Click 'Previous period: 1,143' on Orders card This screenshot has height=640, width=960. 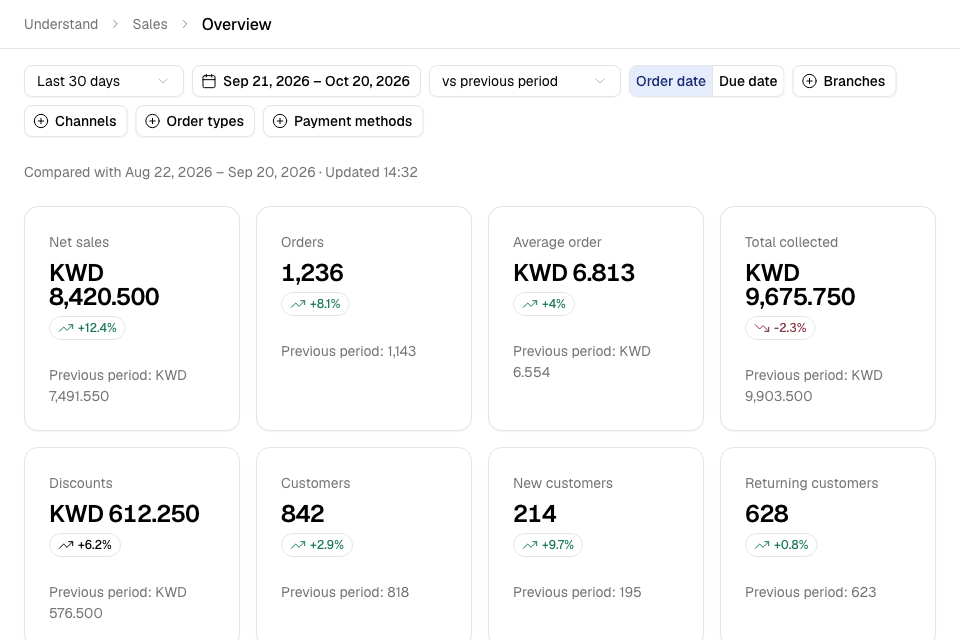[x=348, y=352]
